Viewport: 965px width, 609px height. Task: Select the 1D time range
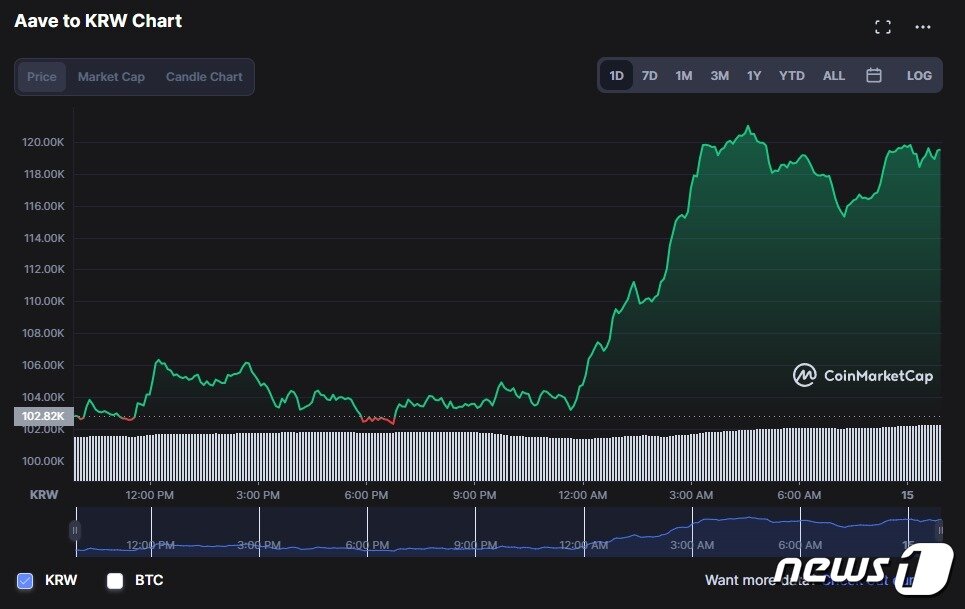tap(616, 76)
